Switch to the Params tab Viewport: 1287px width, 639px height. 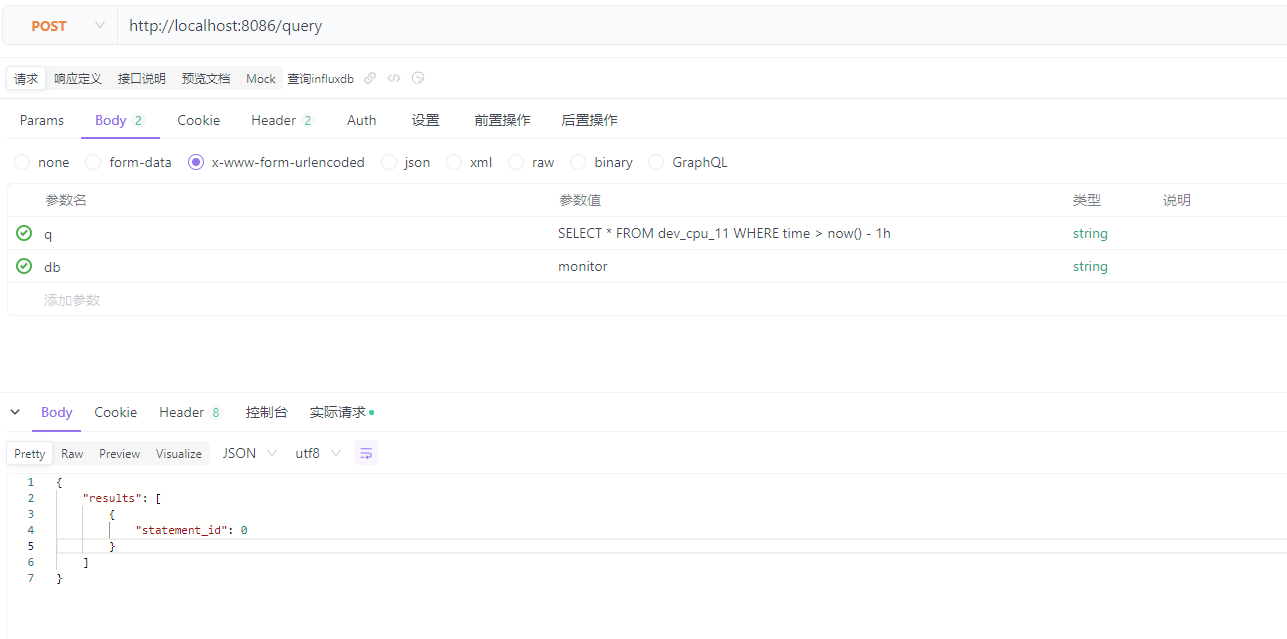point(41,119)
